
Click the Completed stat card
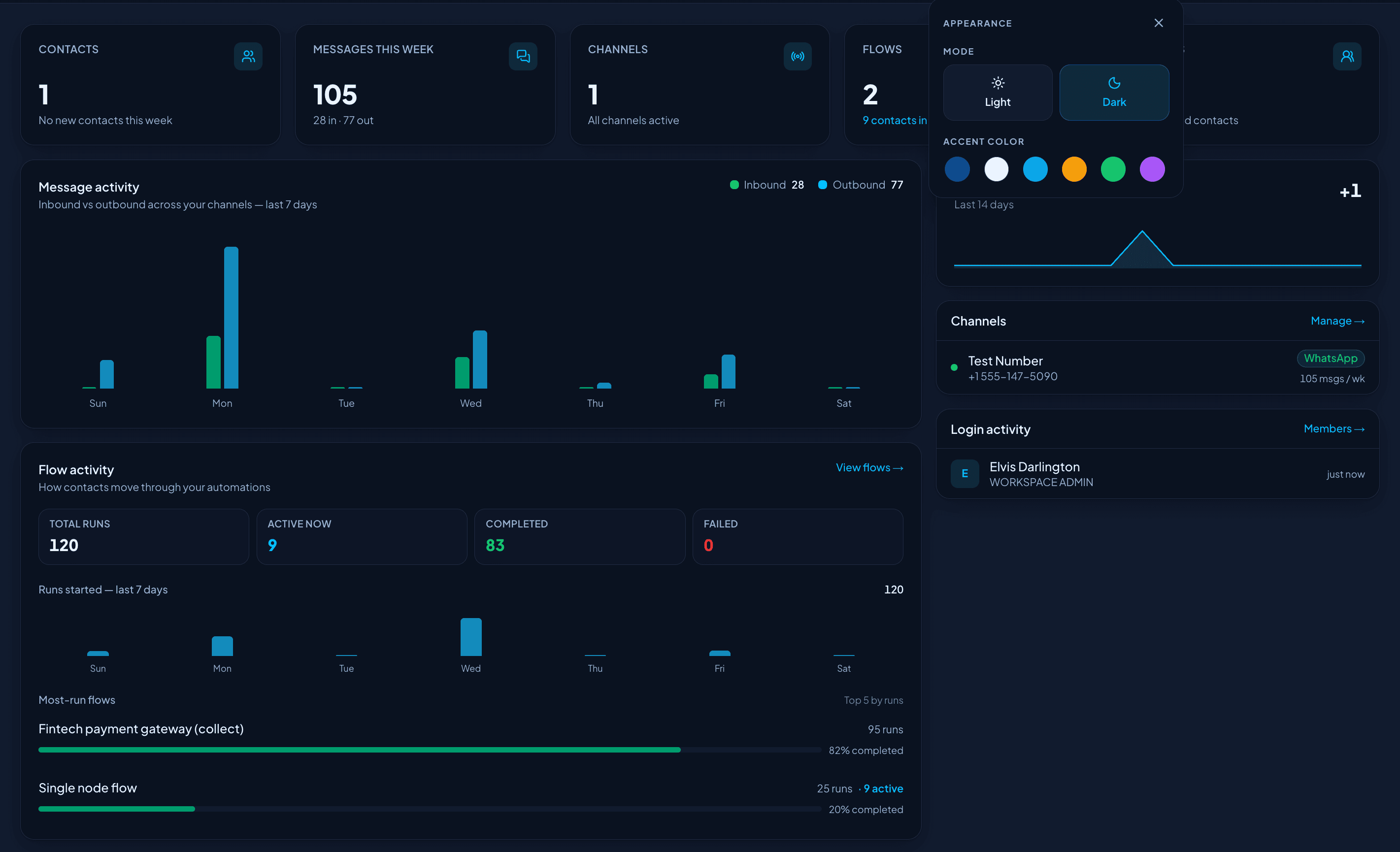point(579,537)
